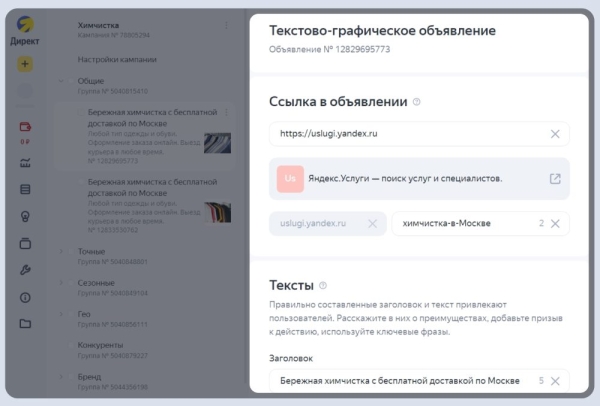Screen dimensions: 600x406
Task: Collapse the Общие group chevron
Action: pyautogui.click(x=61, y=81)
